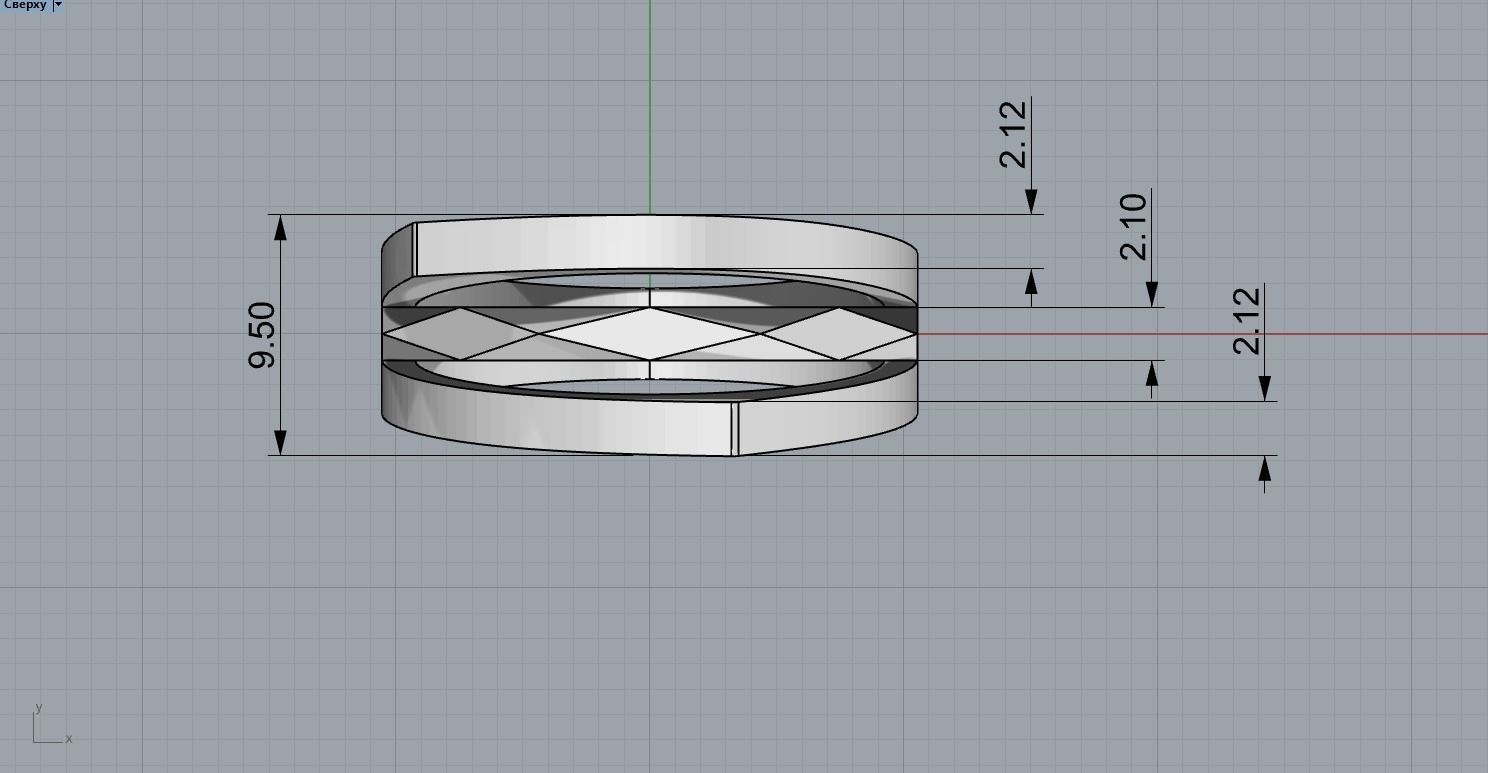
Task: Select the faceted diamond-pattern middle band of the ring
Action: 650,334
